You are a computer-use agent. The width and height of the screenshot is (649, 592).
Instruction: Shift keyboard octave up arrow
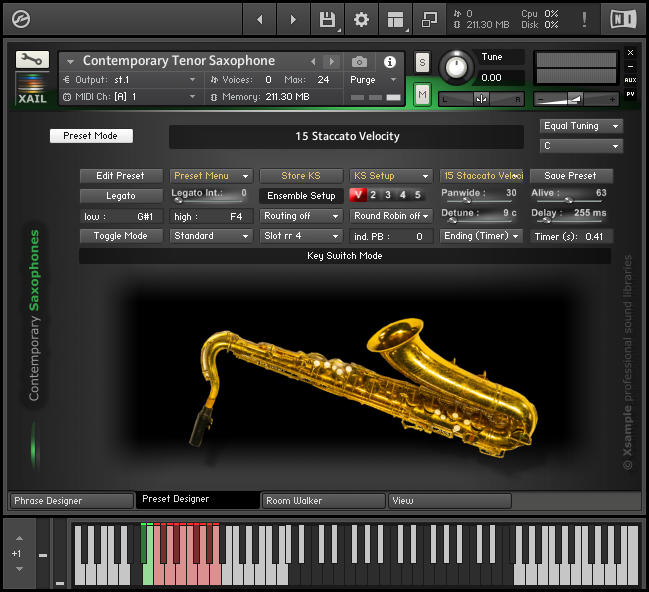point(19,538)
